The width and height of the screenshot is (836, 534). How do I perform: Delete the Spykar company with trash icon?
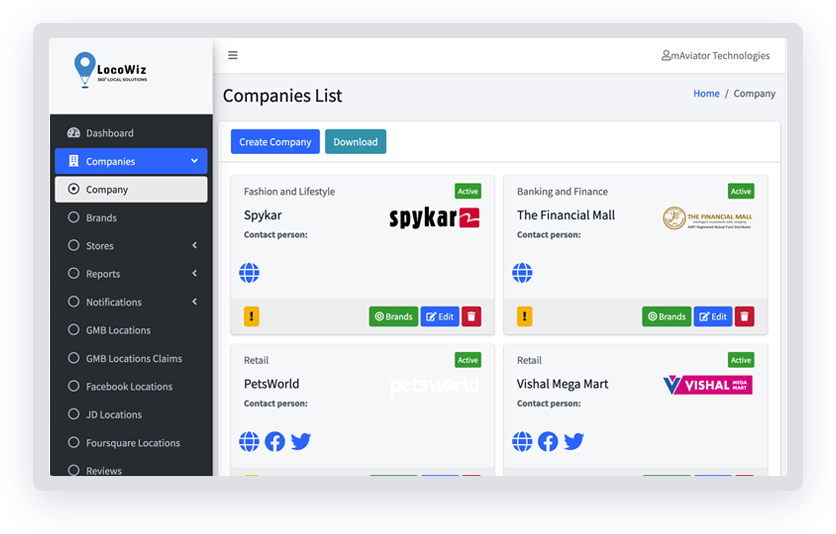click(471, 317)
